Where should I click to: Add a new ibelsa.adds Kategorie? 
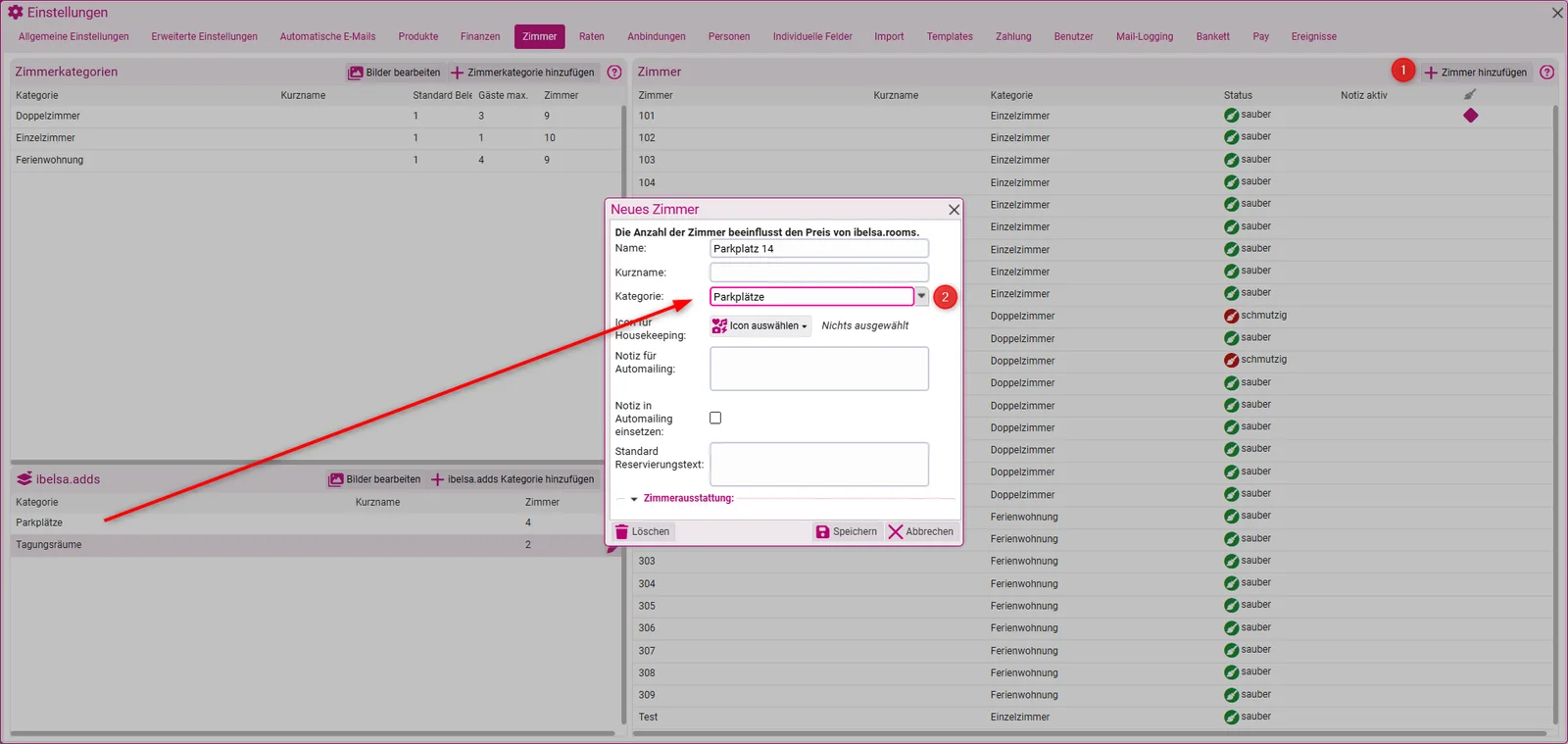pos(513,479)
